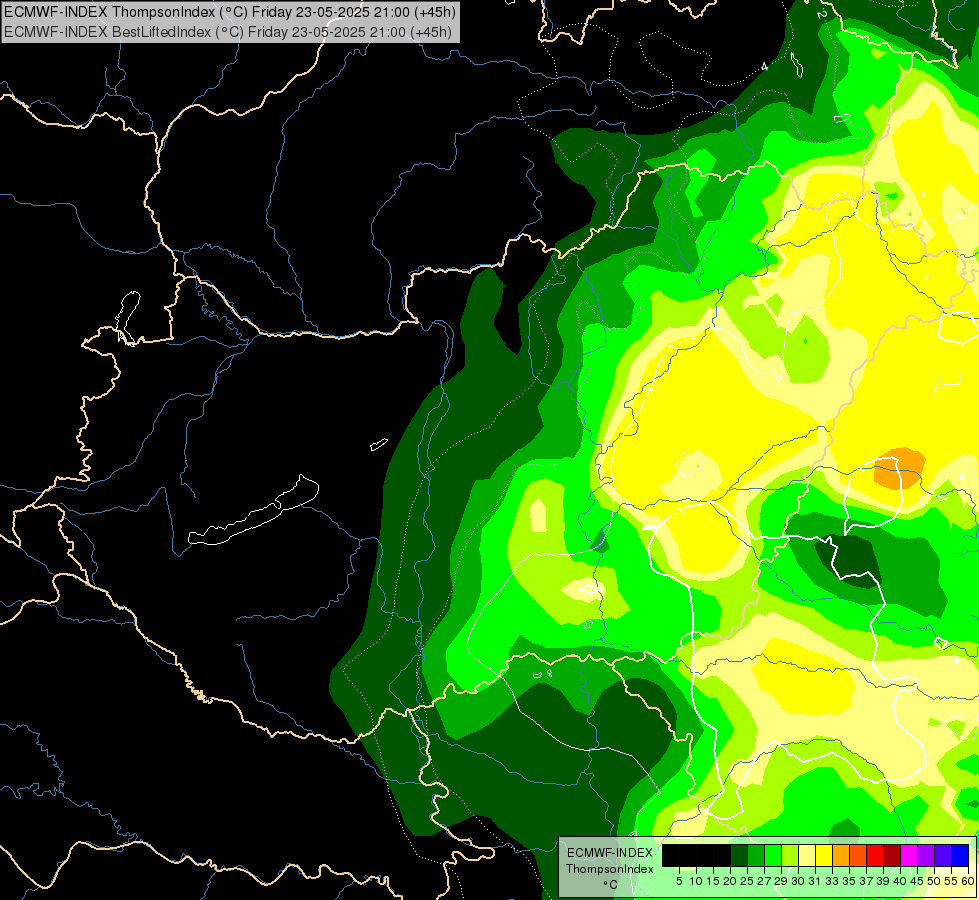Select the magenta 40–45 legend swatch
This screenshot has width=979, height=900.
click(909, 855)
